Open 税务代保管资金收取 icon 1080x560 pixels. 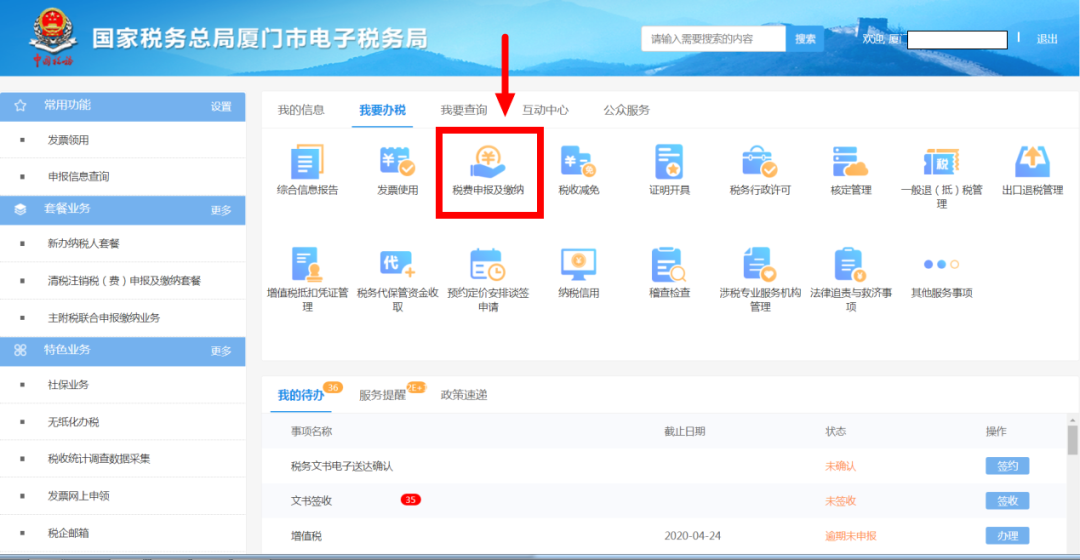397,265
